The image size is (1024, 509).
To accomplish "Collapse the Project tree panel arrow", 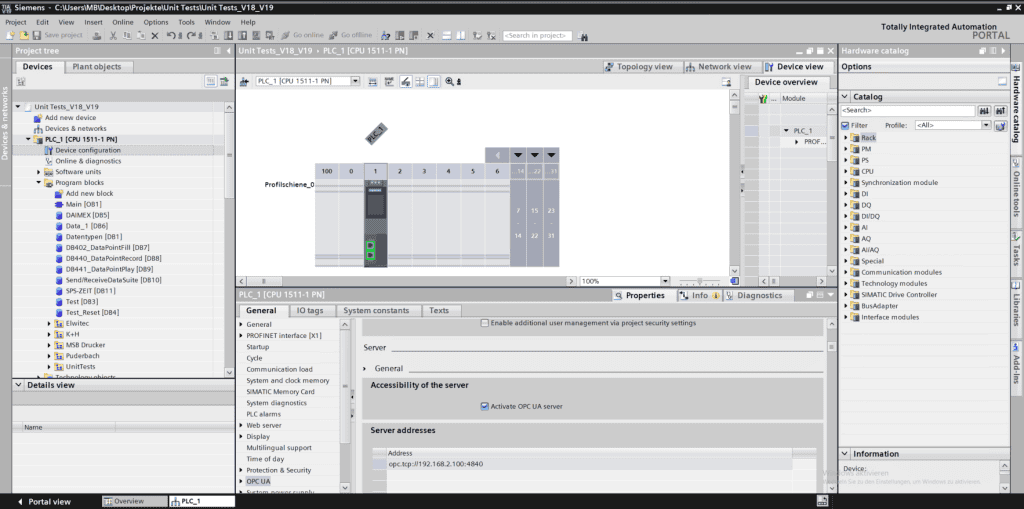I will 229,51.
